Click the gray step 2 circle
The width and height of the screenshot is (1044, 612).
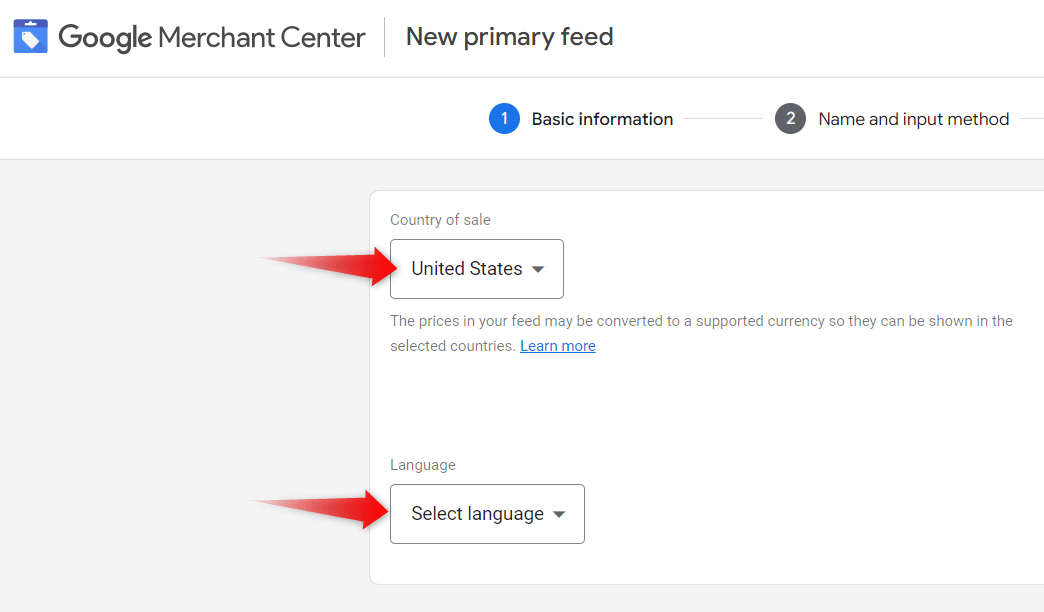tap(790, 119)
